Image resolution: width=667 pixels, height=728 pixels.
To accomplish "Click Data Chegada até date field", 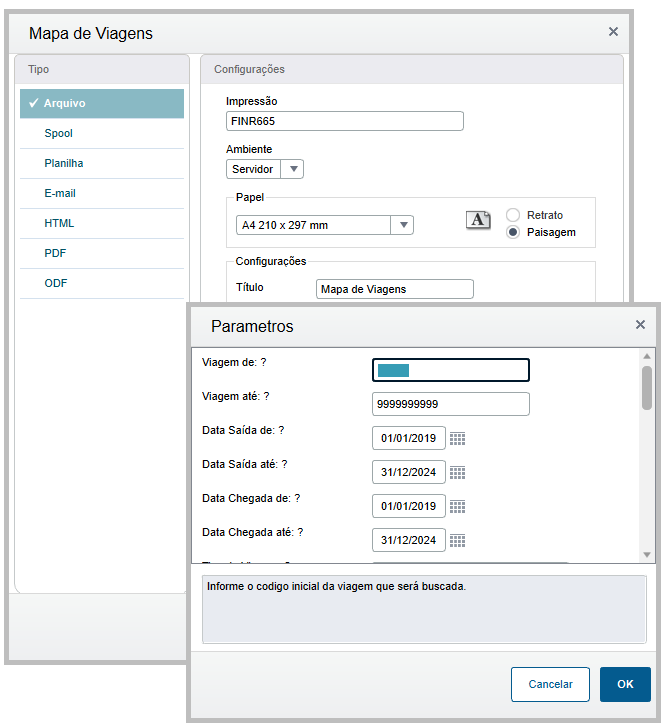I will tap(408, 540).
